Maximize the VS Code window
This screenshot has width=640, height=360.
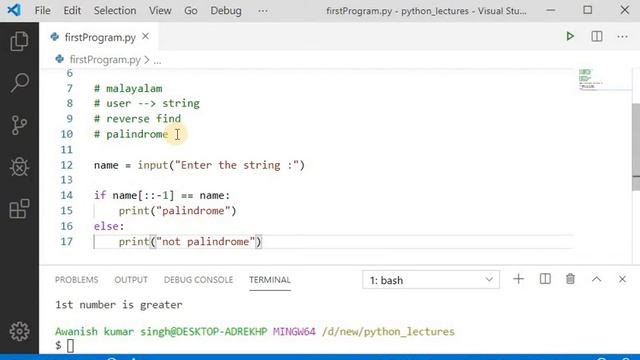coord(587,10)
